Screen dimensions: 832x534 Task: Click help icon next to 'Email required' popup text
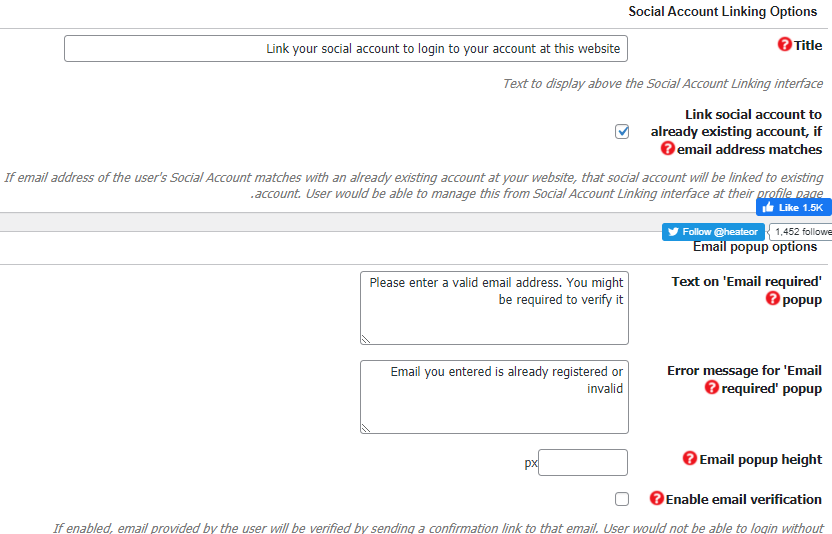773,299
